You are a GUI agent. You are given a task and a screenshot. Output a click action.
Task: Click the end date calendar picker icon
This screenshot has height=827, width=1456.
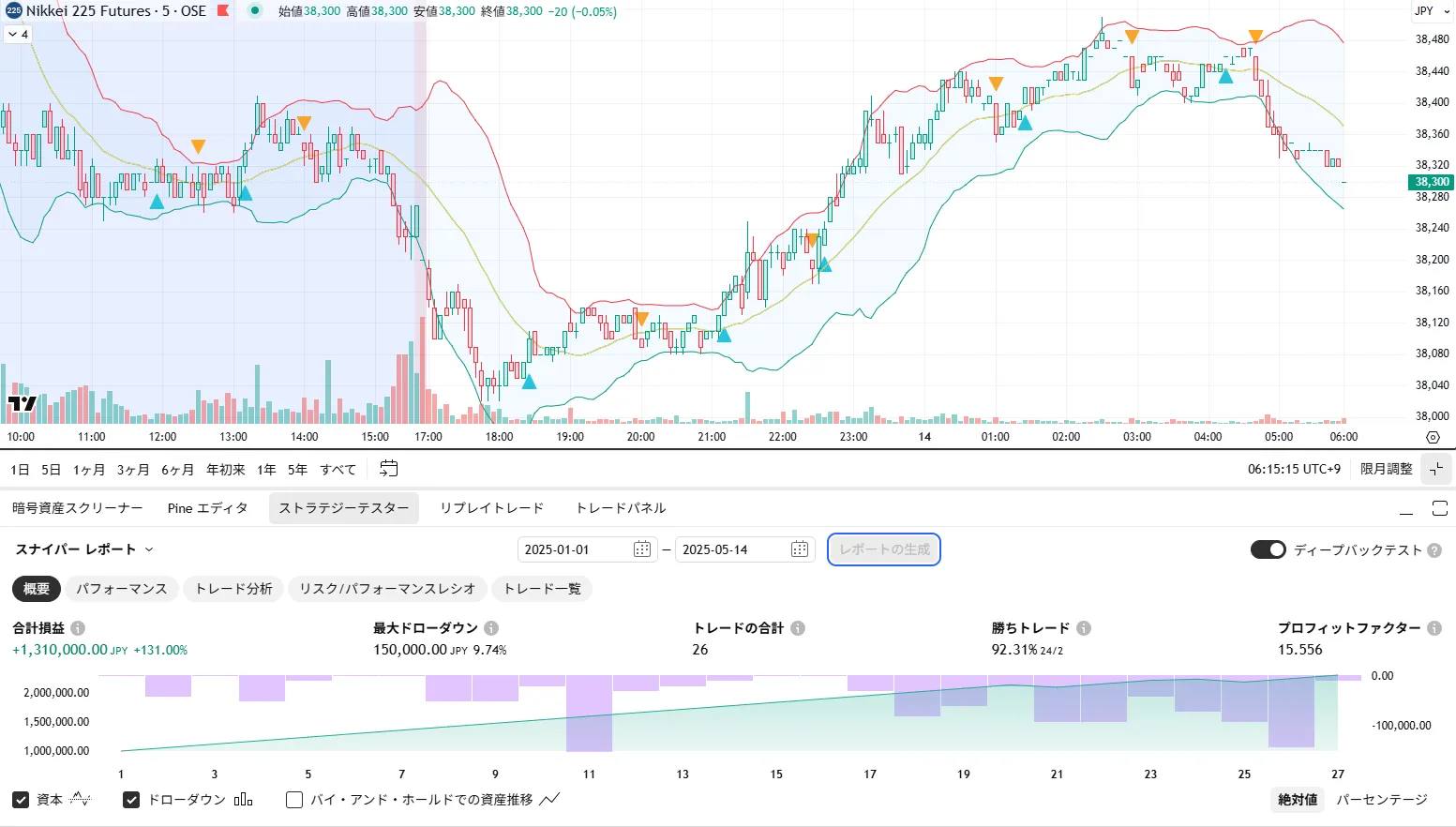[800, 549]
